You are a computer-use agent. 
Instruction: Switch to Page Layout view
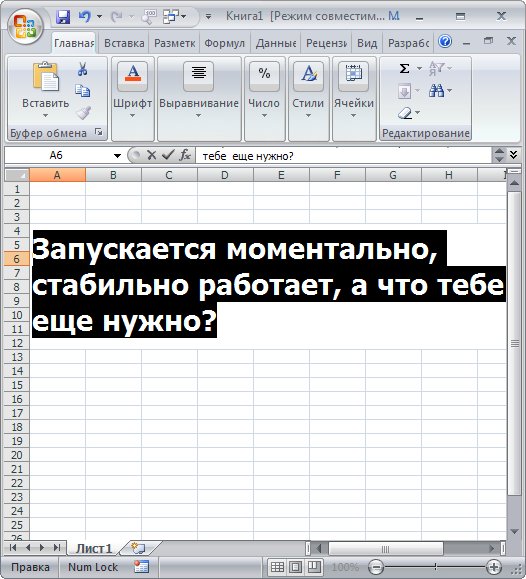pyautogui.click(x=296, y=567)
